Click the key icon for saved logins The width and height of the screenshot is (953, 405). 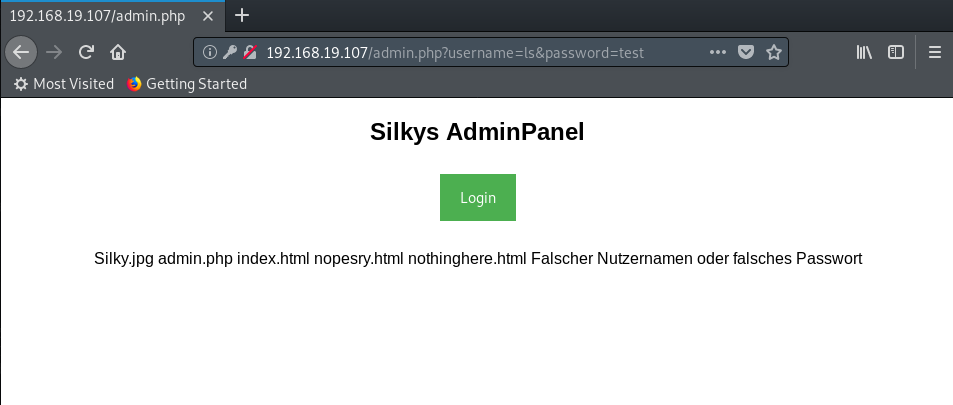pyautogui.click(x=229, y=52)
